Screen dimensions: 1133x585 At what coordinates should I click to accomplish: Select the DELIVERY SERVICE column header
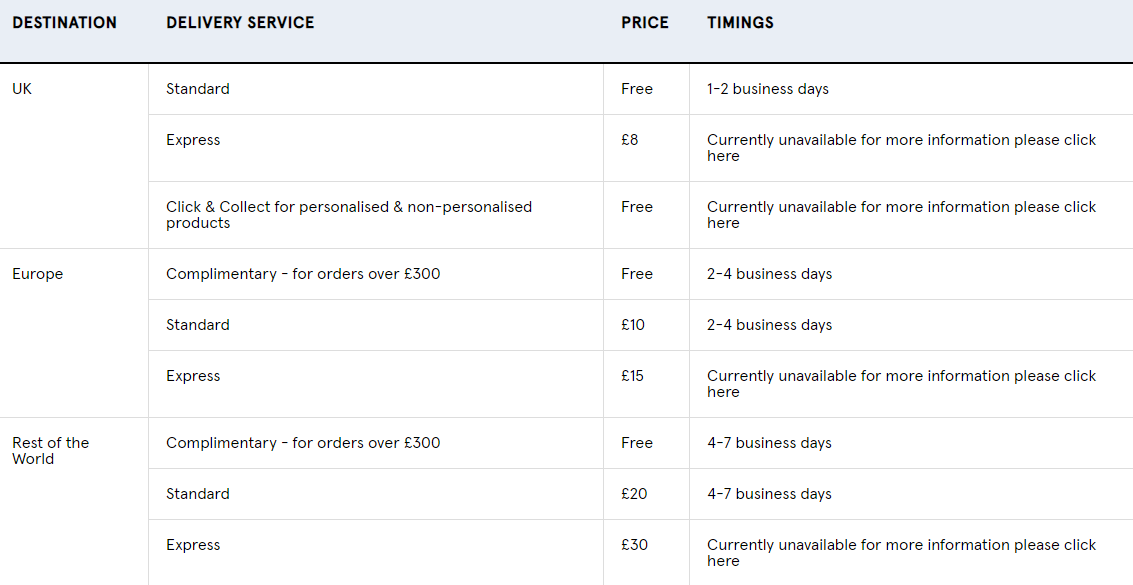[x=240, y=22]
